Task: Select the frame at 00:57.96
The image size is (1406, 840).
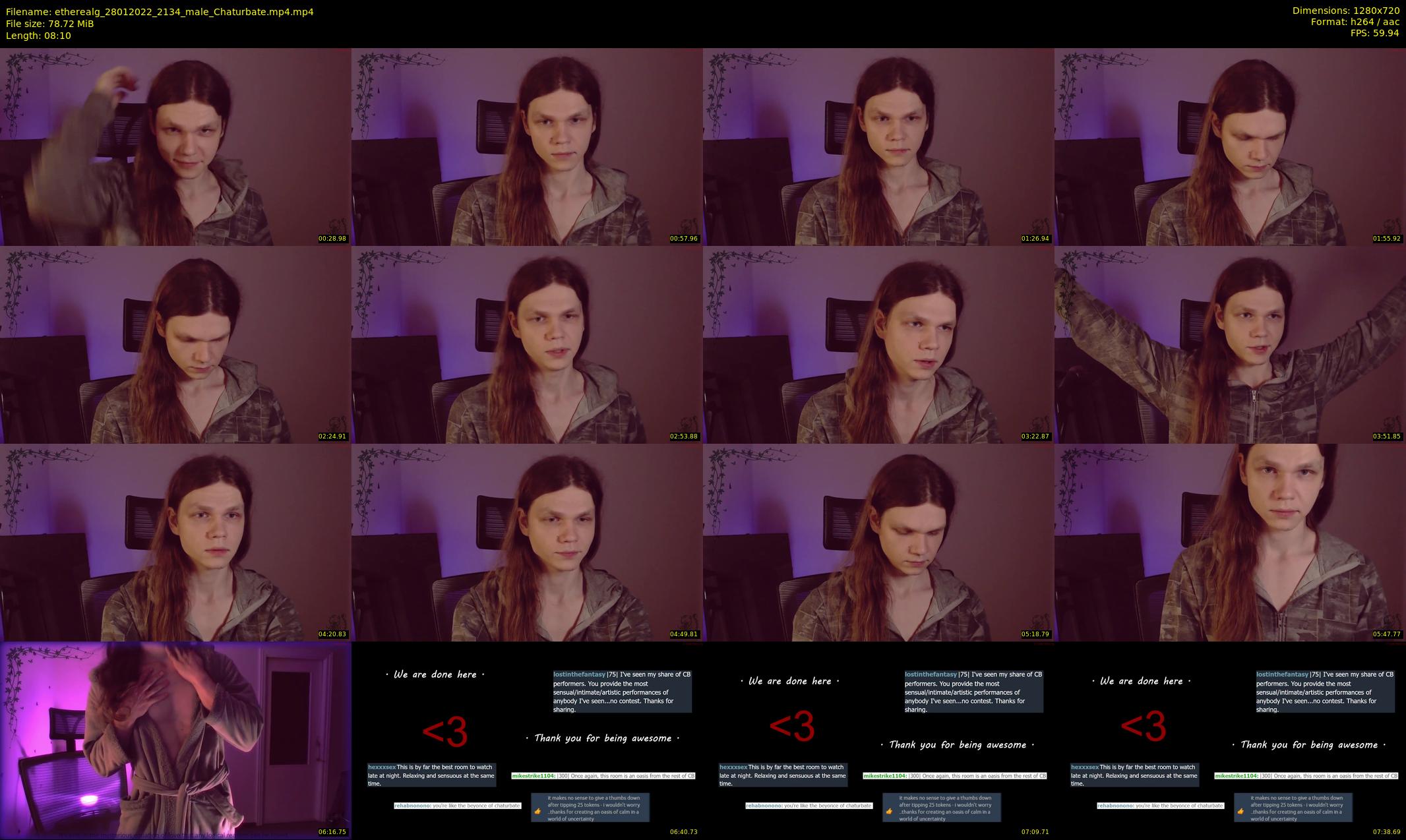Action: tap(527, 146)
